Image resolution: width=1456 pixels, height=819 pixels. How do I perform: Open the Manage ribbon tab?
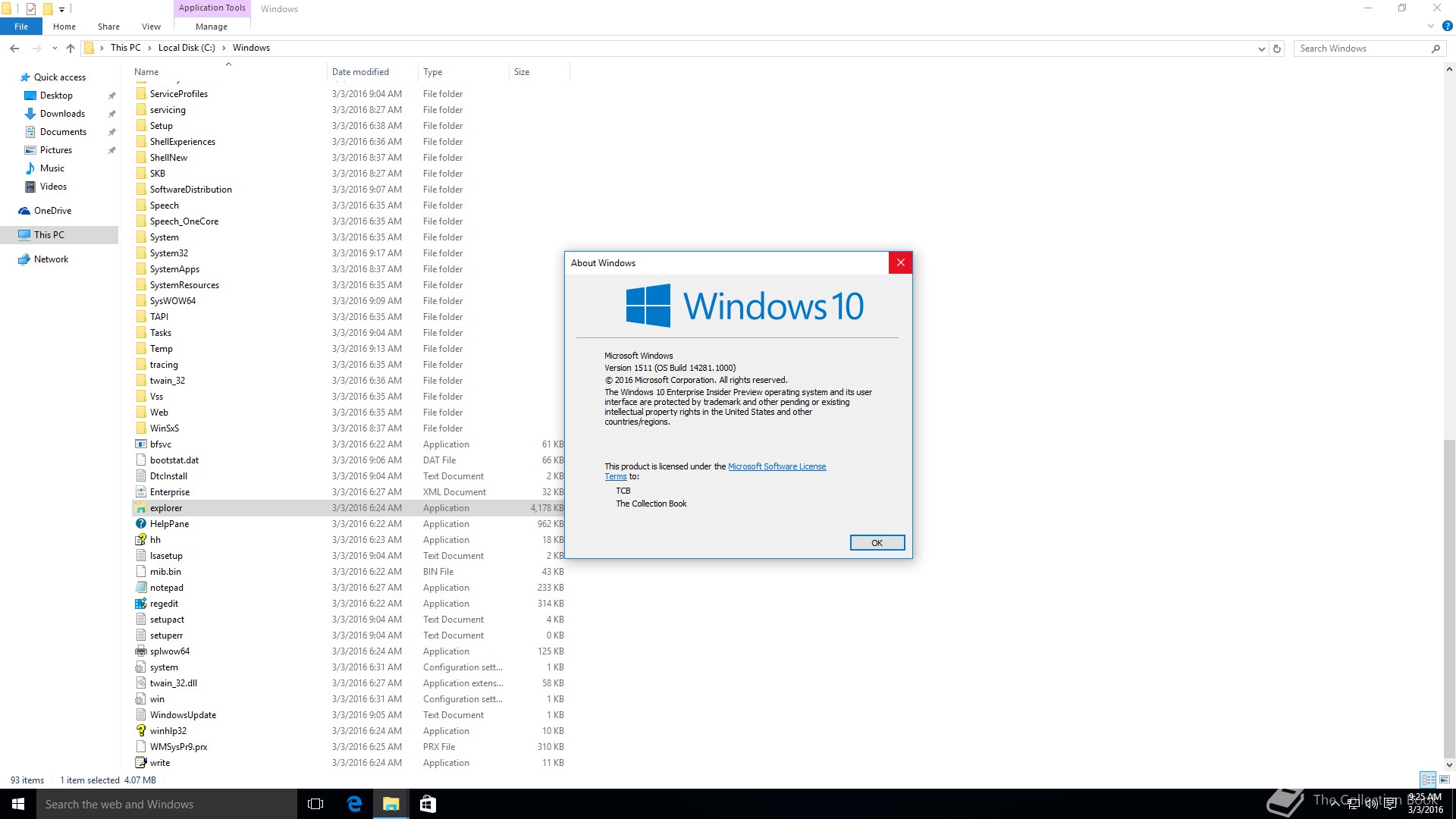coord(212,27)
